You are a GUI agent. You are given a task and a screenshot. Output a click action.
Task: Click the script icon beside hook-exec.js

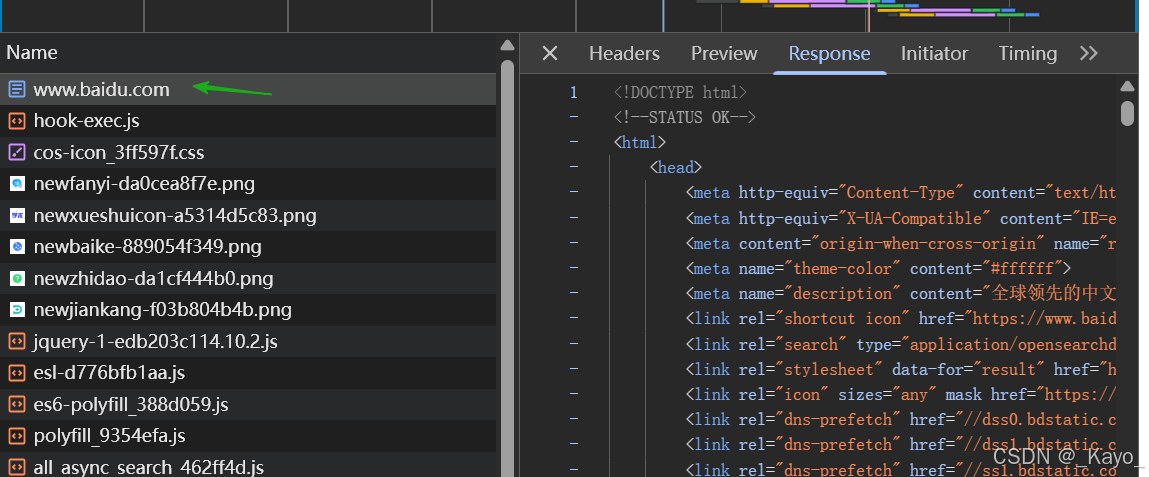(16, 121)
